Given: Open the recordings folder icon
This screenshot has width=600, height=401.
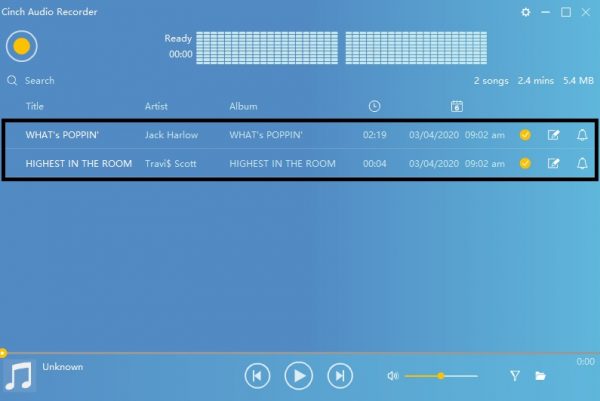Looking at the screenshot, I should coord(540,376).
